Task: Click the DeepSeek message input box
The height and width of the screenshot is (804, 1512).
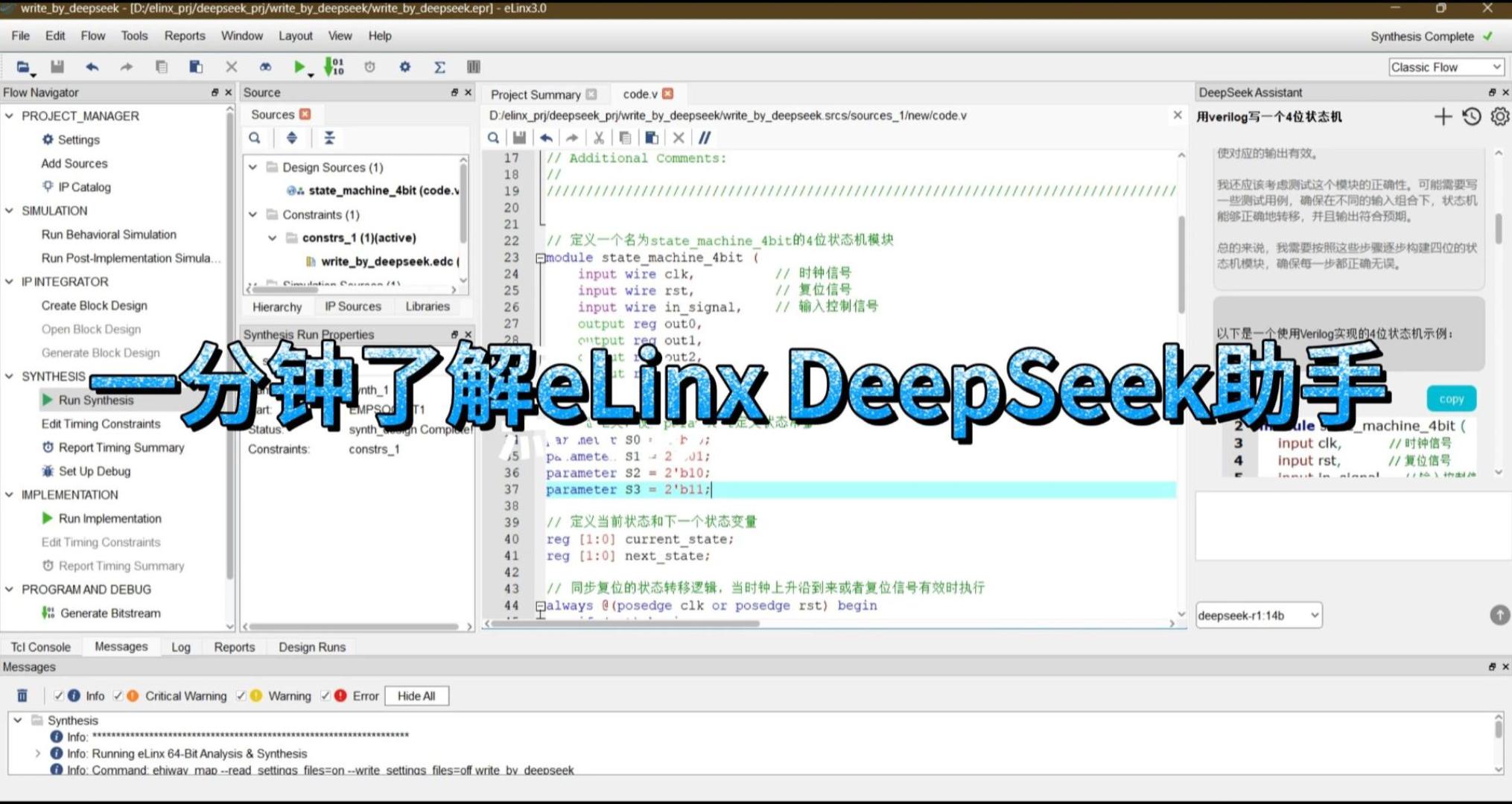Action: (1352, 526)
